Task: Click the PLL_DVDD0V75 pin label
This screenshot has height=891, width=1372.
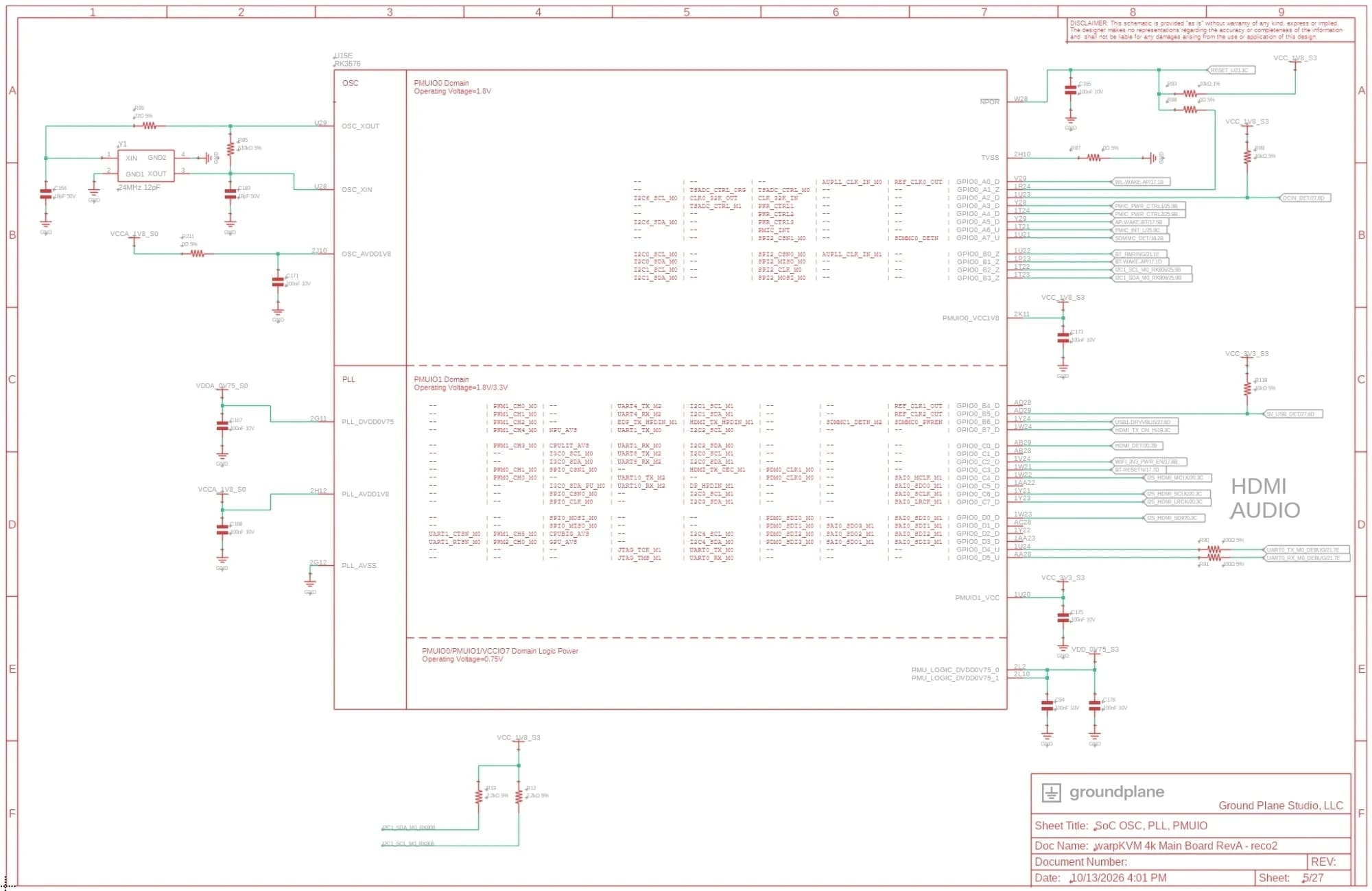Action: (368, 422)
